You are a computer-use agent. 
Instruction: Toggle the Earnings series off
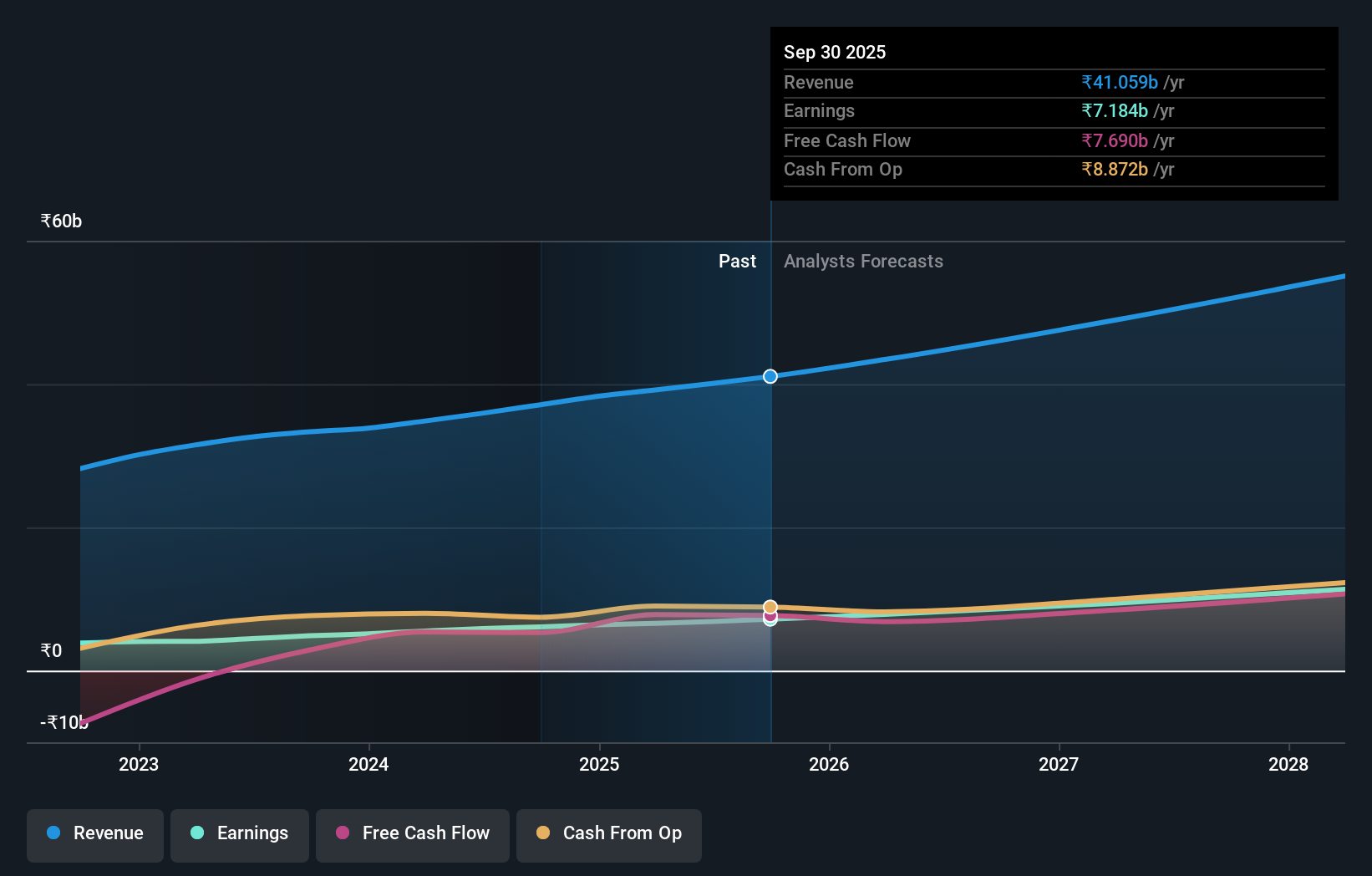pyautogui.click(x=239, y=833)
